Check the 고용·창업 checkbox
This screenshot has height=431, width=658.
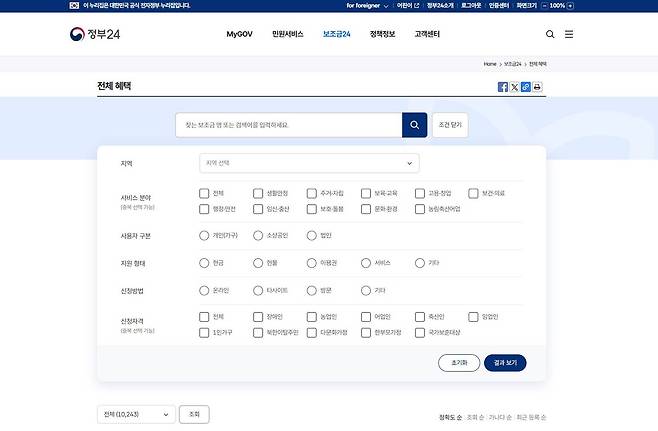pos(420,193)
